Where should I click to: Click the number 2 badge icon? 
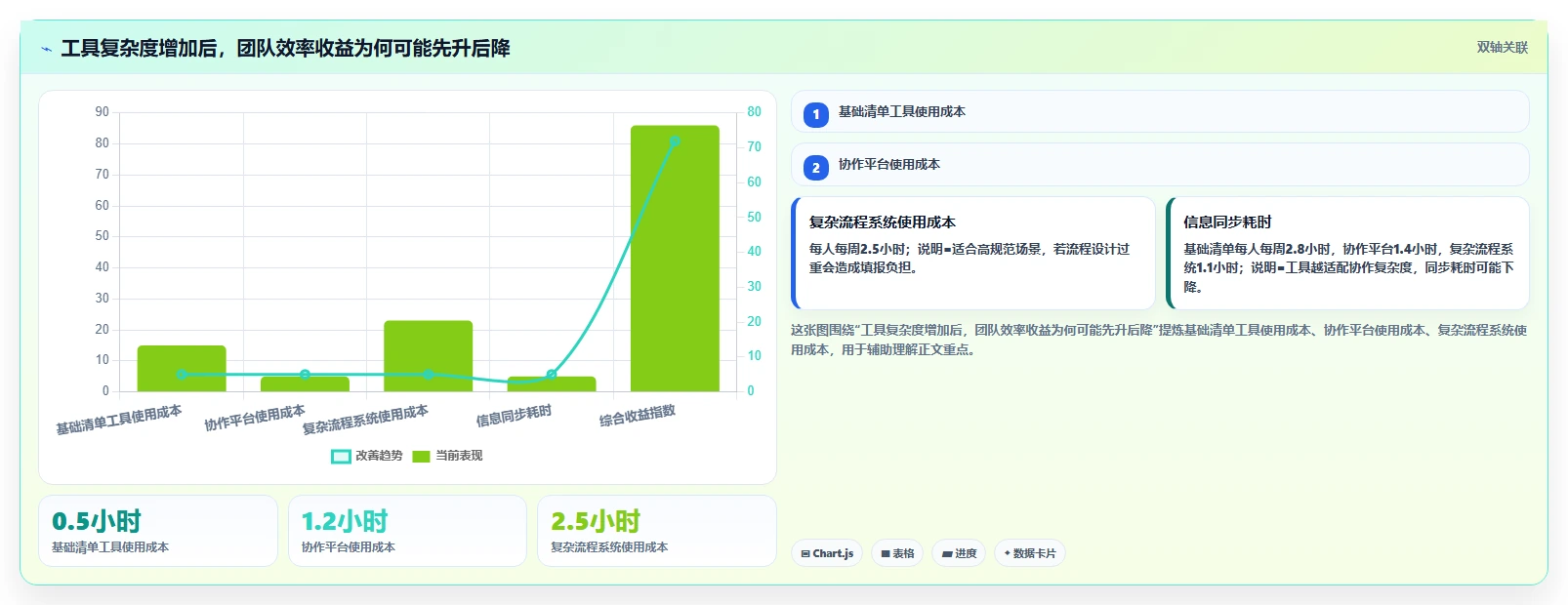point(816,168)
